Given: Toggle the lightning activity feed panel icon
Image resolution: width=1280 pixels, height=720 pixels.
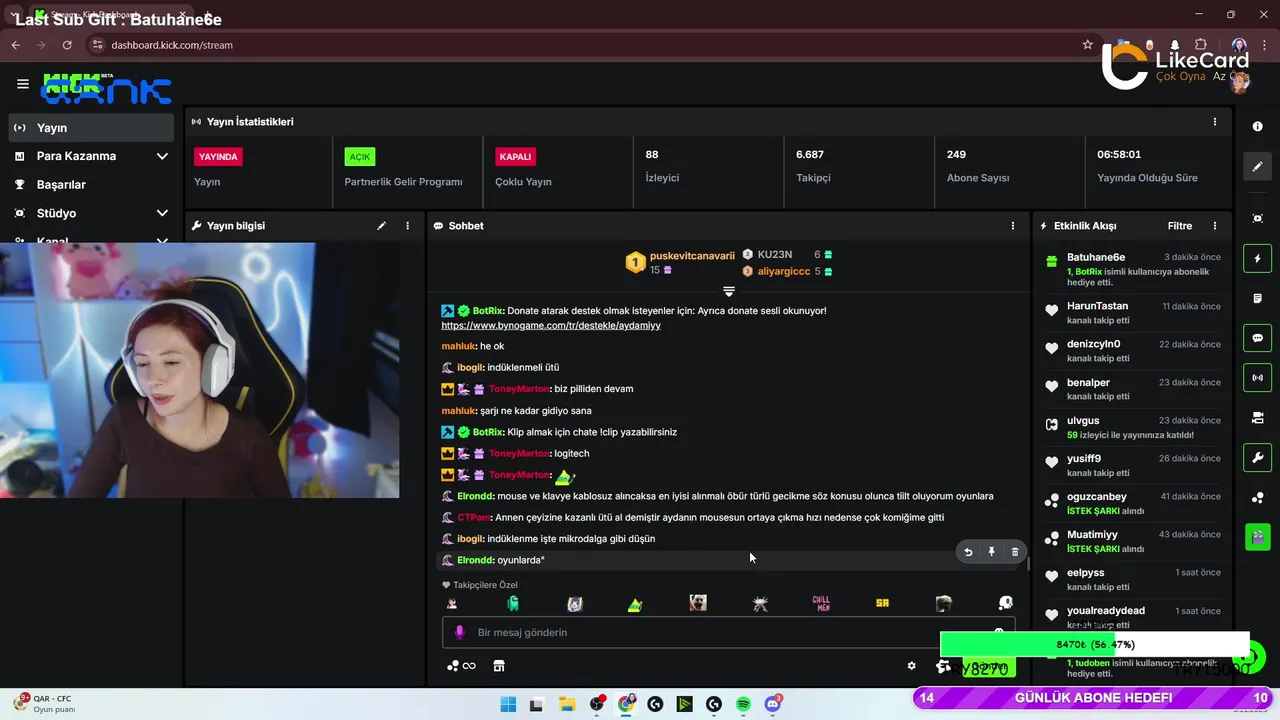Looking at the screenshot, I should (x=1258, y=259).
